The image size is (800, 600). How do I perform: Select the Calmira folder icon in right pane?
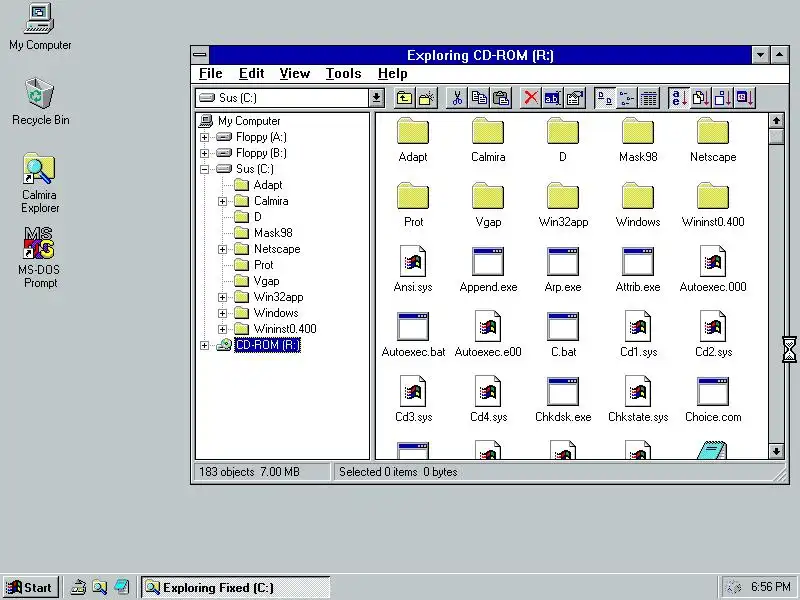488,140
